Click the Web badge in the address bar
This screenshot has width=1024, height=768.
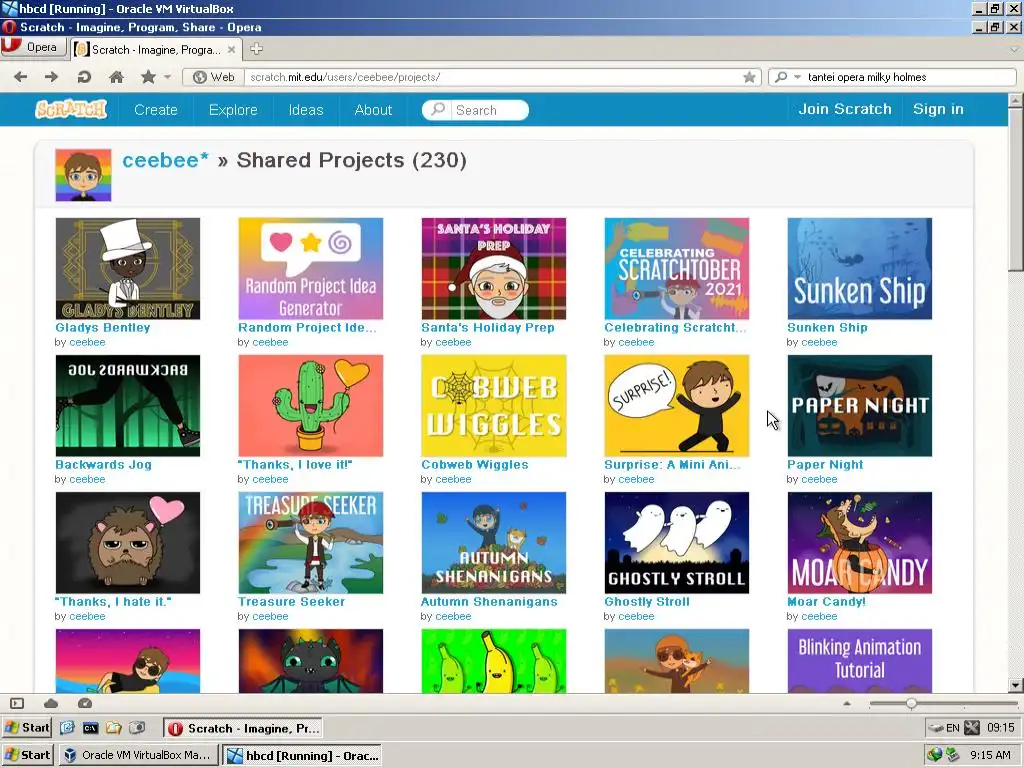tap(214, 77)
